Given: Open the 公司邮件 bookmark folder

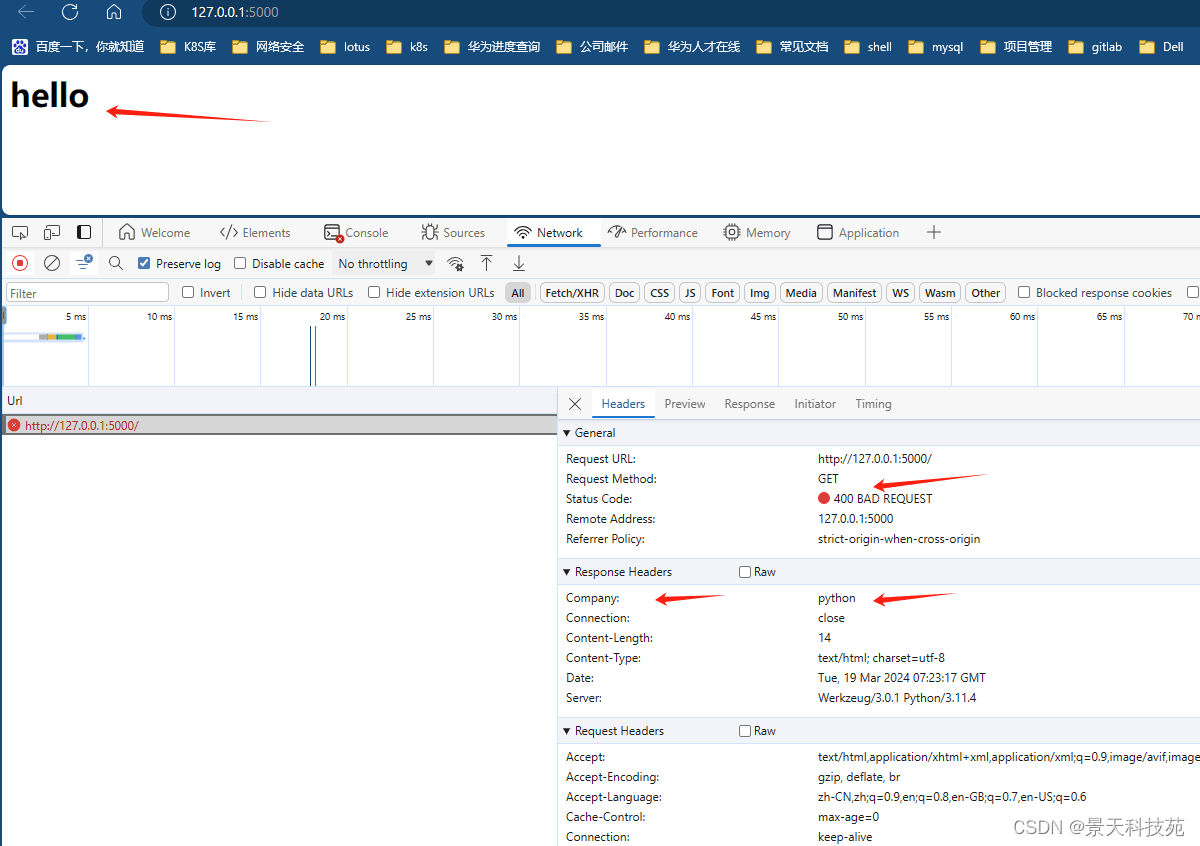Looking at the screenshot, I should 592,46.
